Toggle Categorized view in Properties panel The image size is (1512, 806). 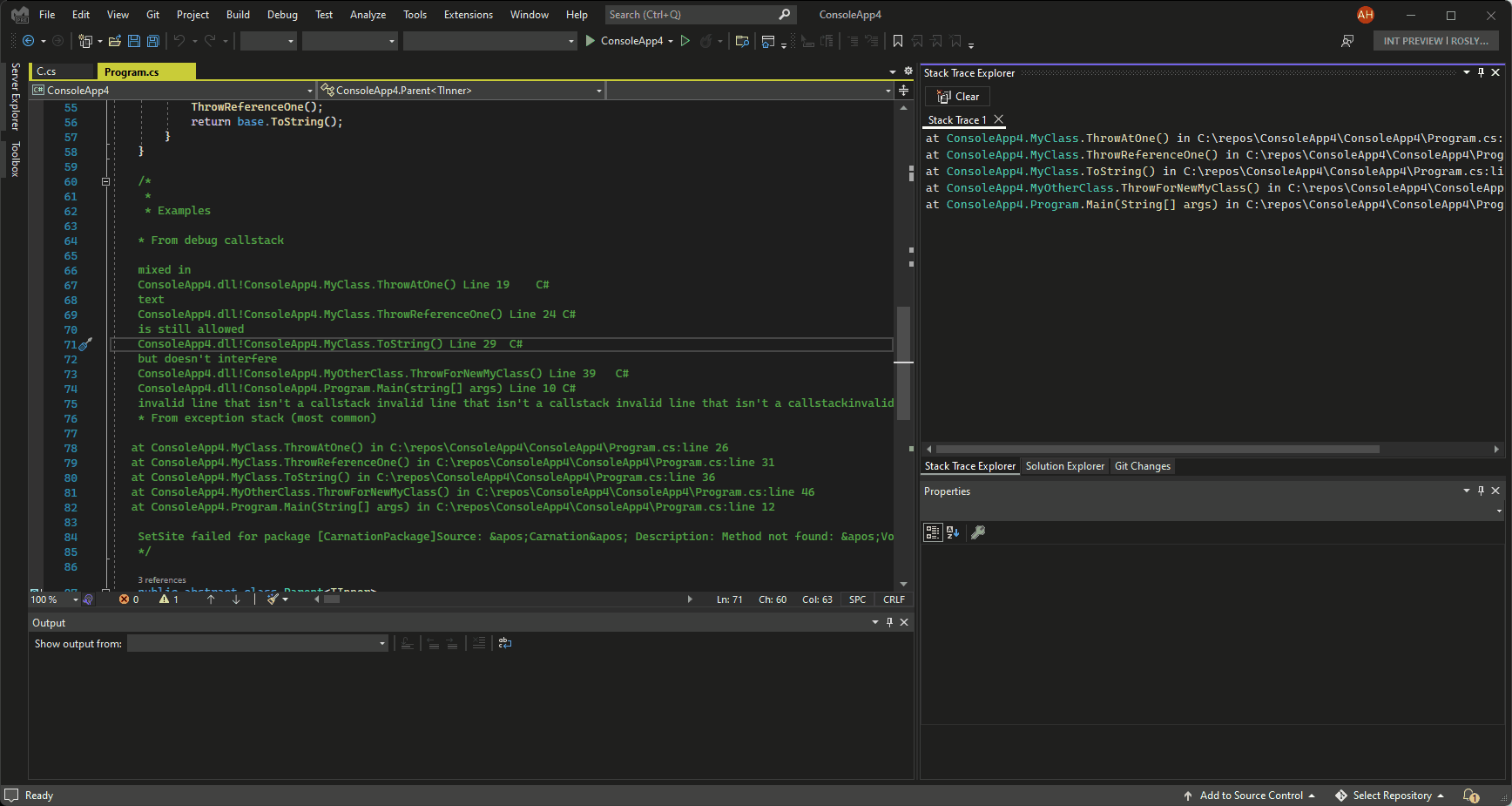click(933, 532)
